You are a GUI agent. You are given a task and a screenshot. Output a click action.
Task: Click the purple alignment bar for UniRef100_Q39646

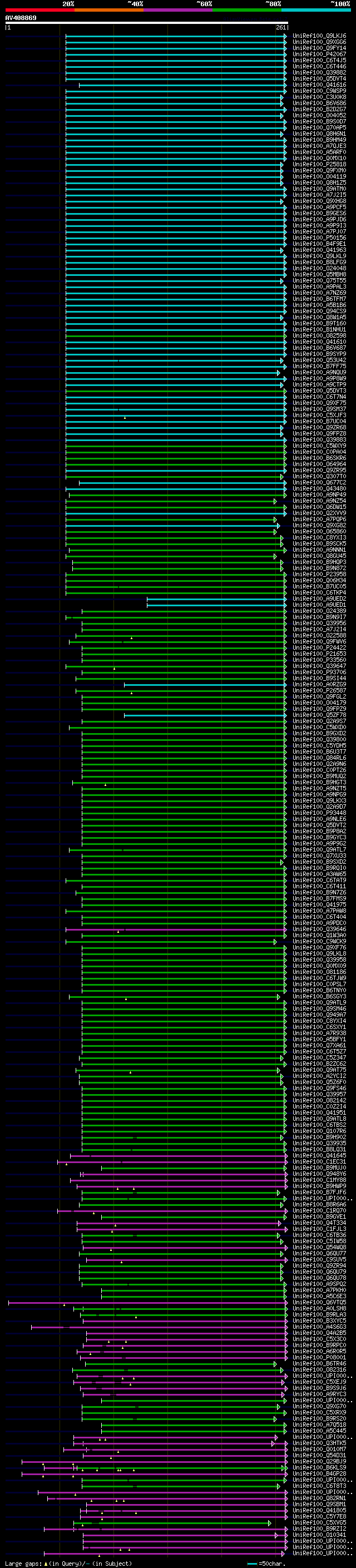[176, 929]
